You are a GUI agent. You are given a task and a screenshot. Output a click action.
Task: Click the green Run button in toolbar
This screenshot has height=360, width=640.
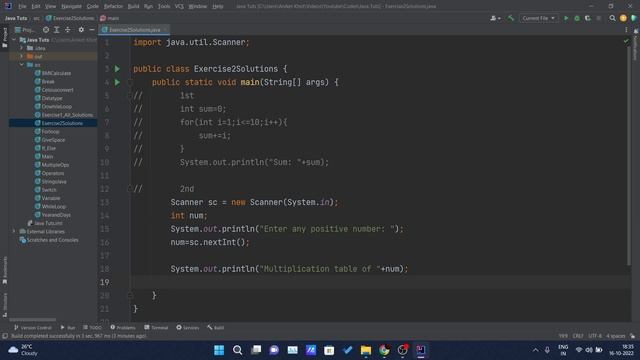pyautogui.click(x=566, y=18)
